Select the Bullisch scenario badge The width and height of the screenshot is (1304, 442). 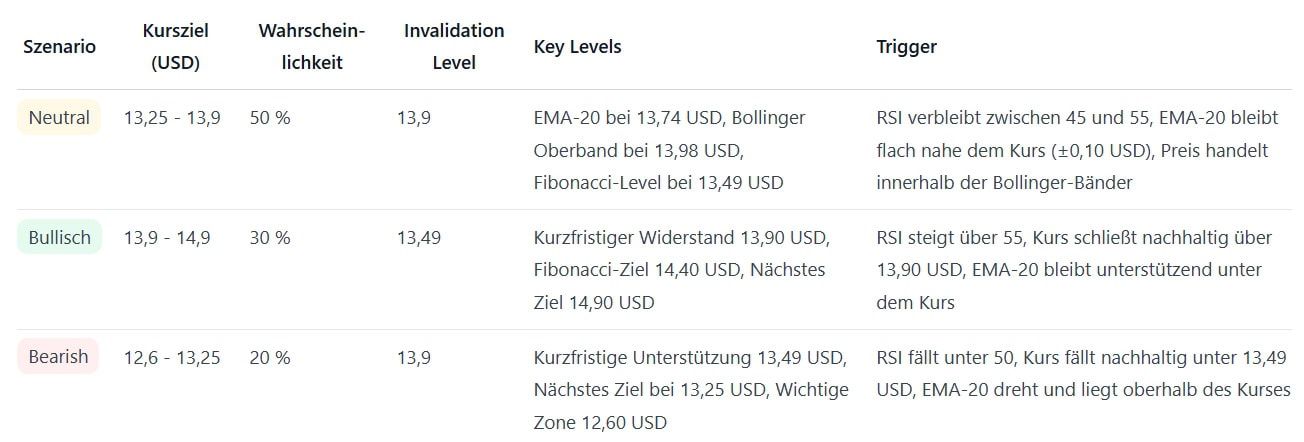(x=59, y=238)
